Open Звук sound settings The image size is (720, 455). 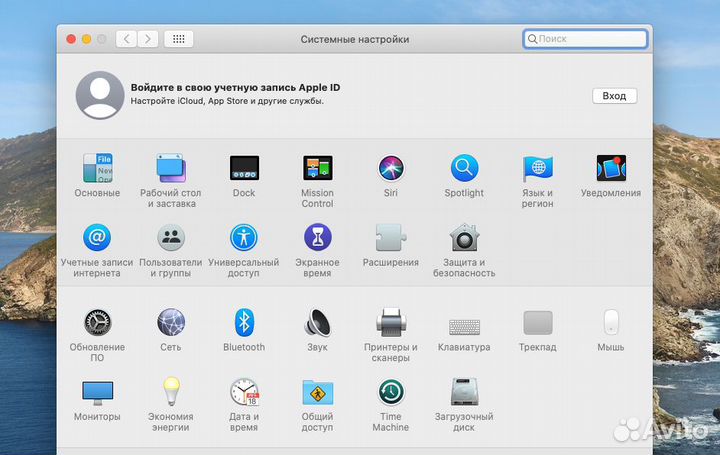tap(317, 322)
